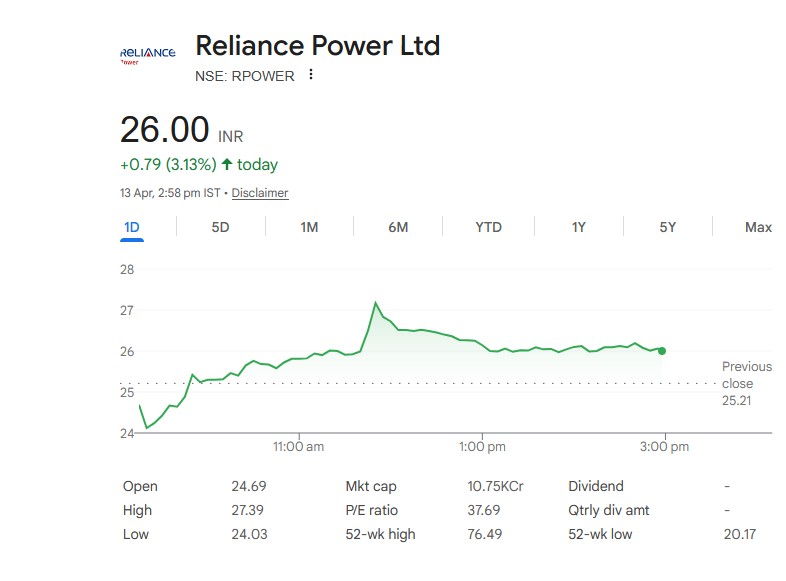Open the three-dot more options menu

point(311,75)
